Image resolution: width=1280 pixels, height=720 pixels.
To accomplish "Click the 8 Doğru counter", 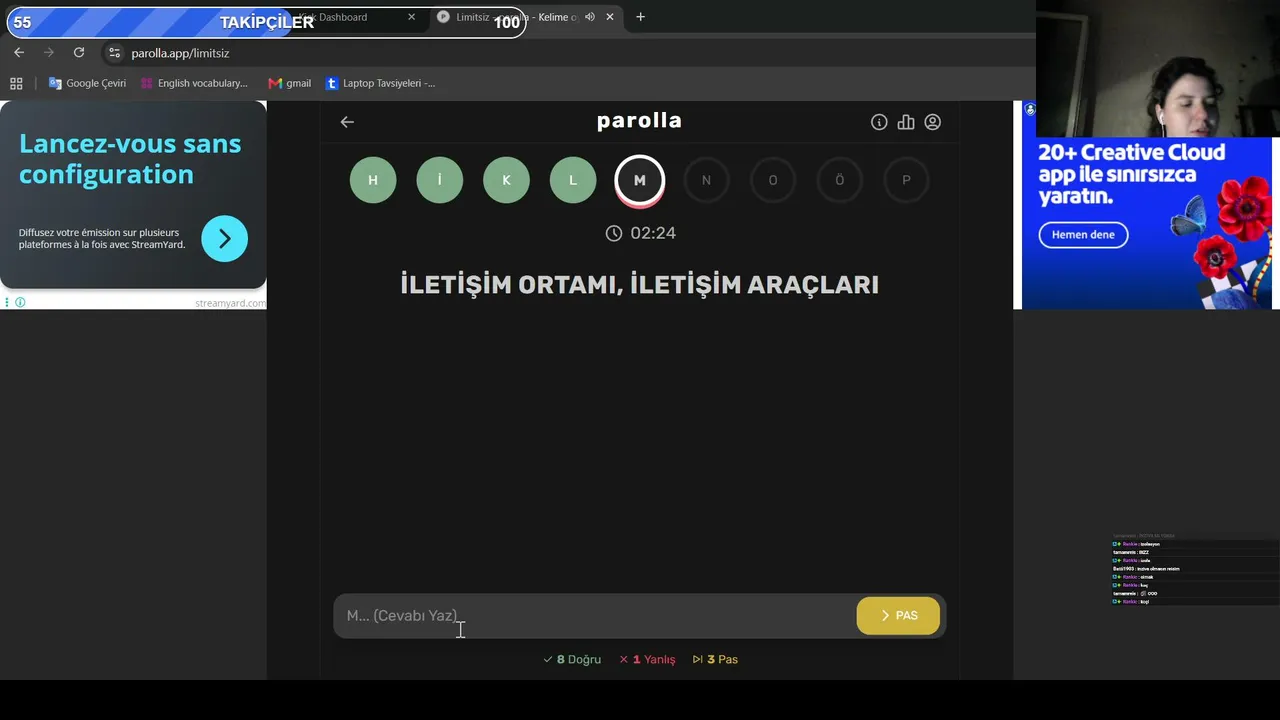I will click(572, 659).
